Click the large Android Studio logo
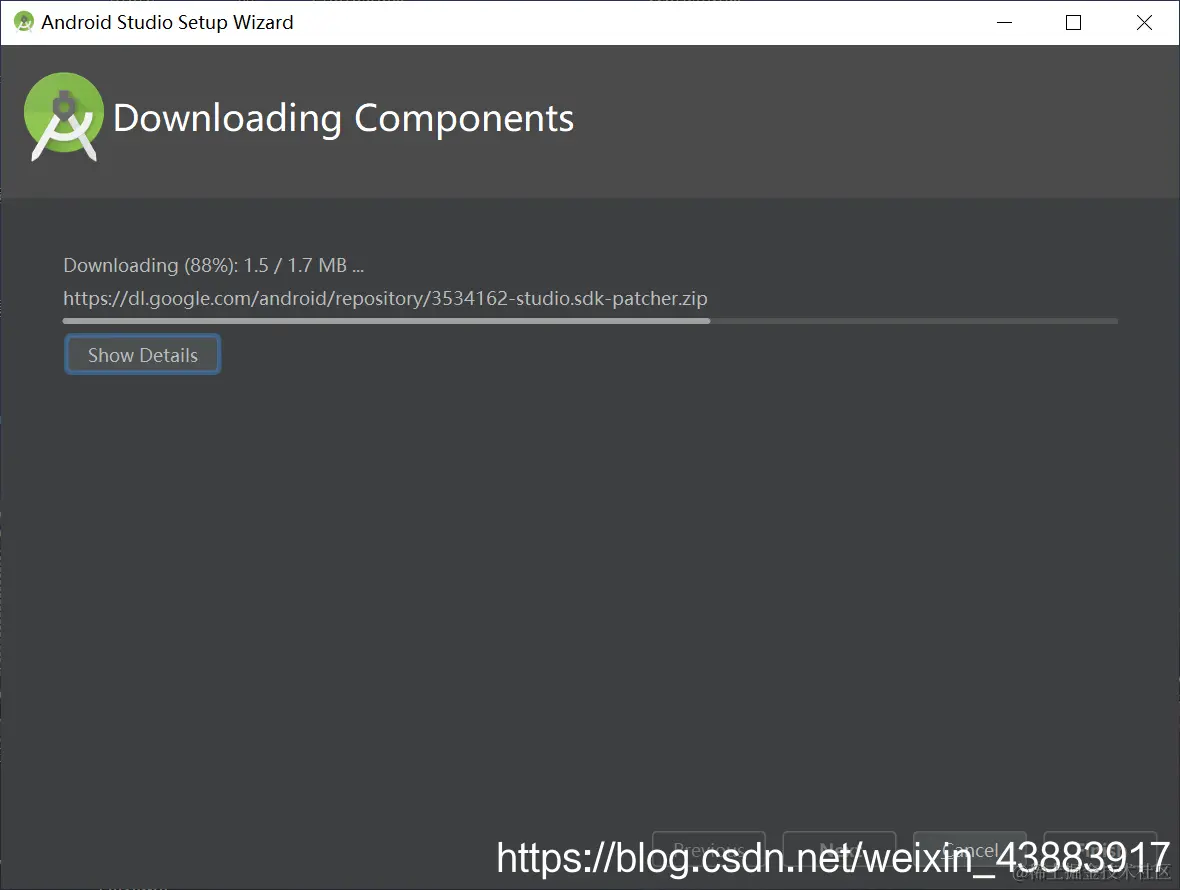Screen dimensions: 1180x890 tap(64, 117)
